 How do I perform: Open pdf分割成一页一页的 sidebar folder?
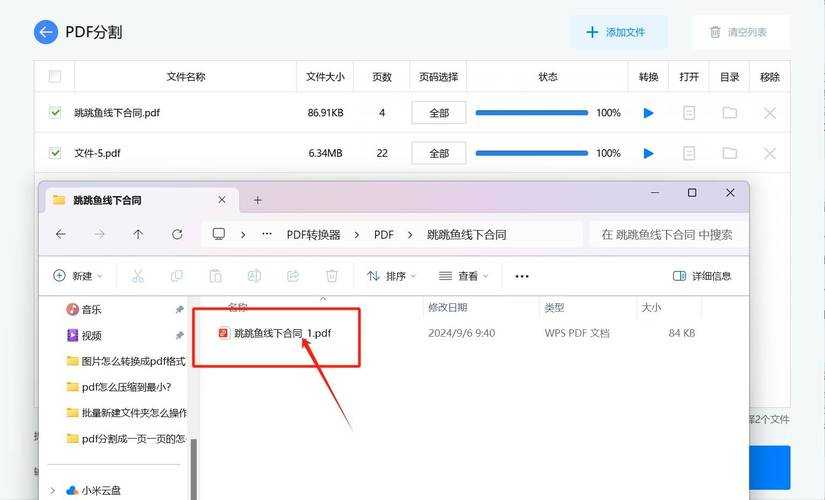click(126, 438)
